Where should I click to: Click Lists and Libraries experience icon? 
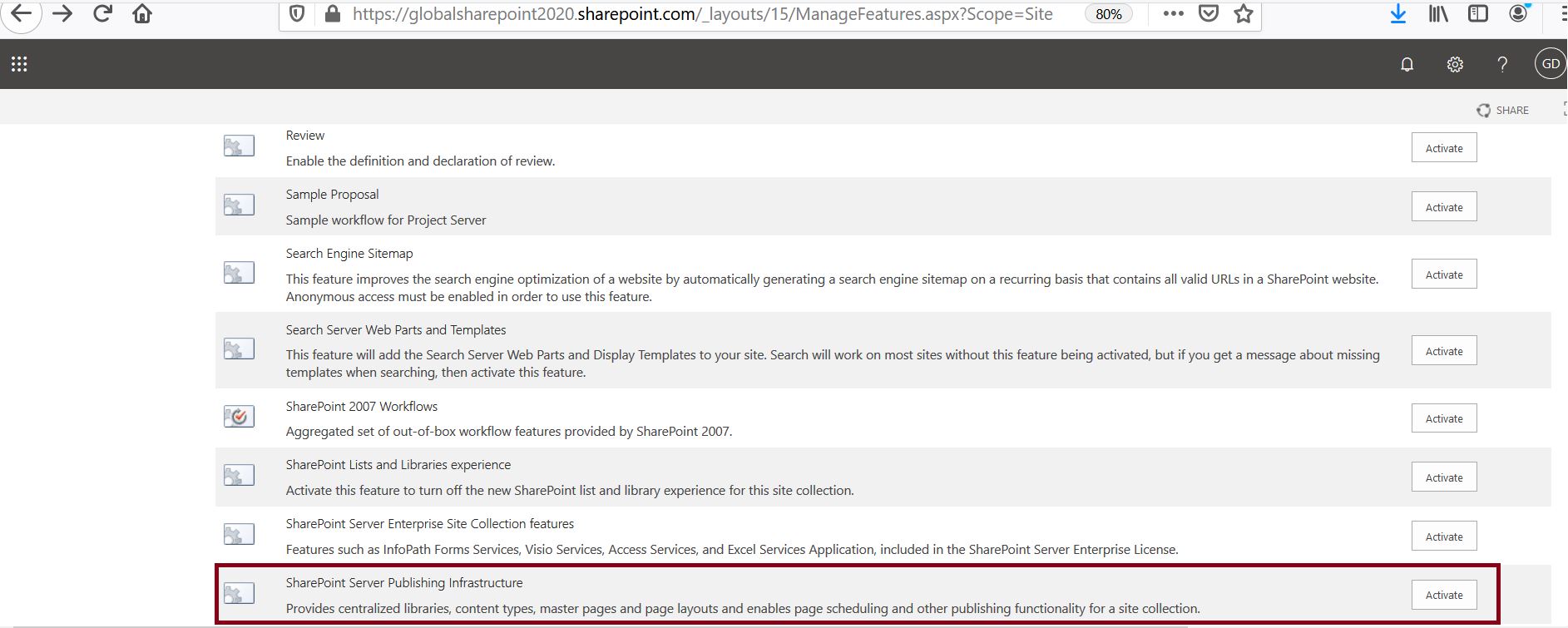click(x=239, y=476)
